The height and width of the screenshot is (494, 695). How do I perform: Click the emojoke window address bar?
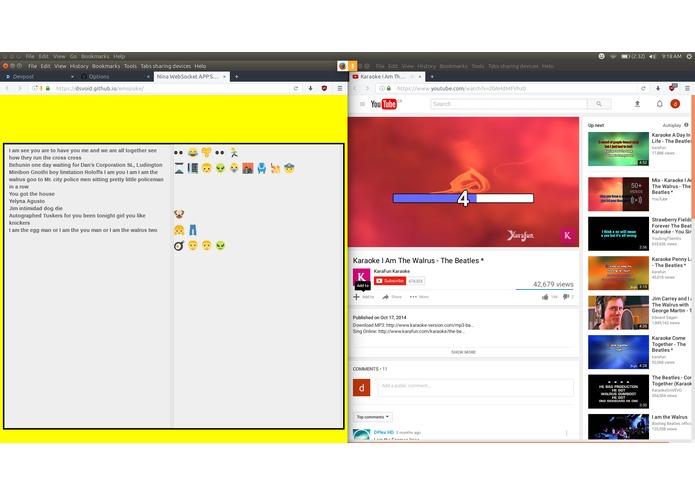click(x=172, y=89)
